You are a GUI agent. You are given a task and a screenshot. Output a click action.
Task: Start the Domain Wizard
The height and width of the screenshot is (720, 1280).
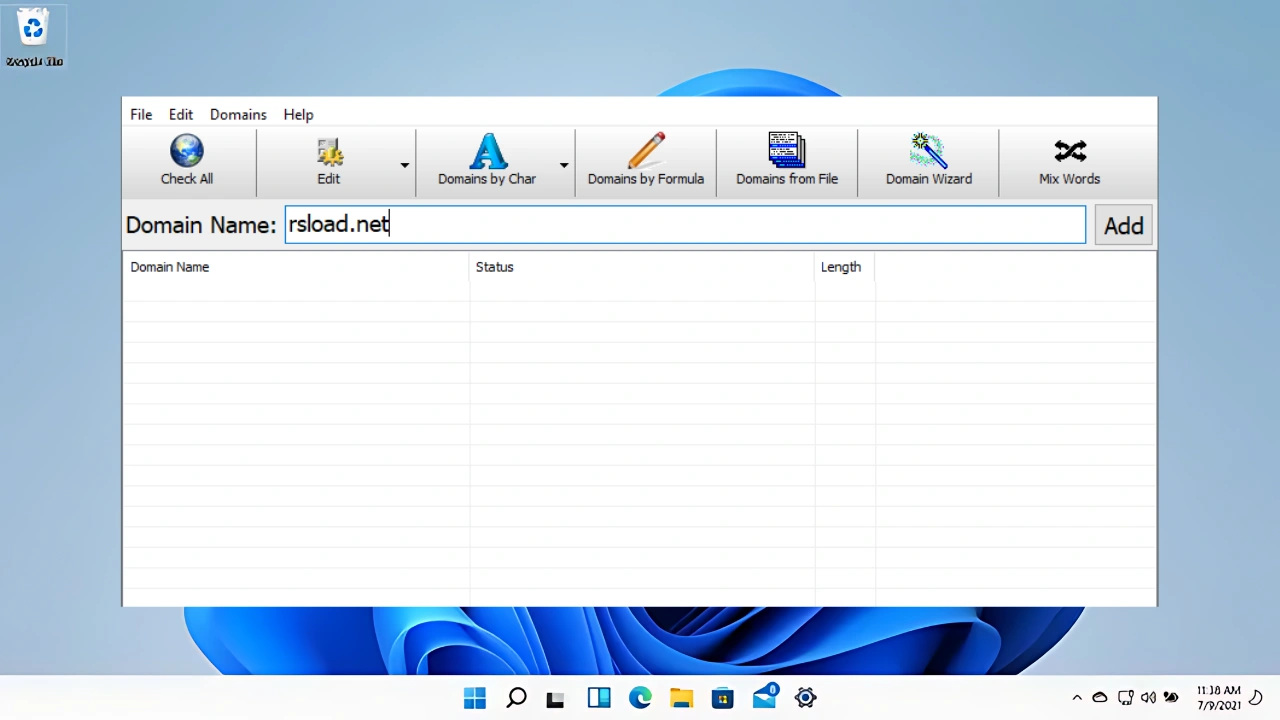[929, 162]
